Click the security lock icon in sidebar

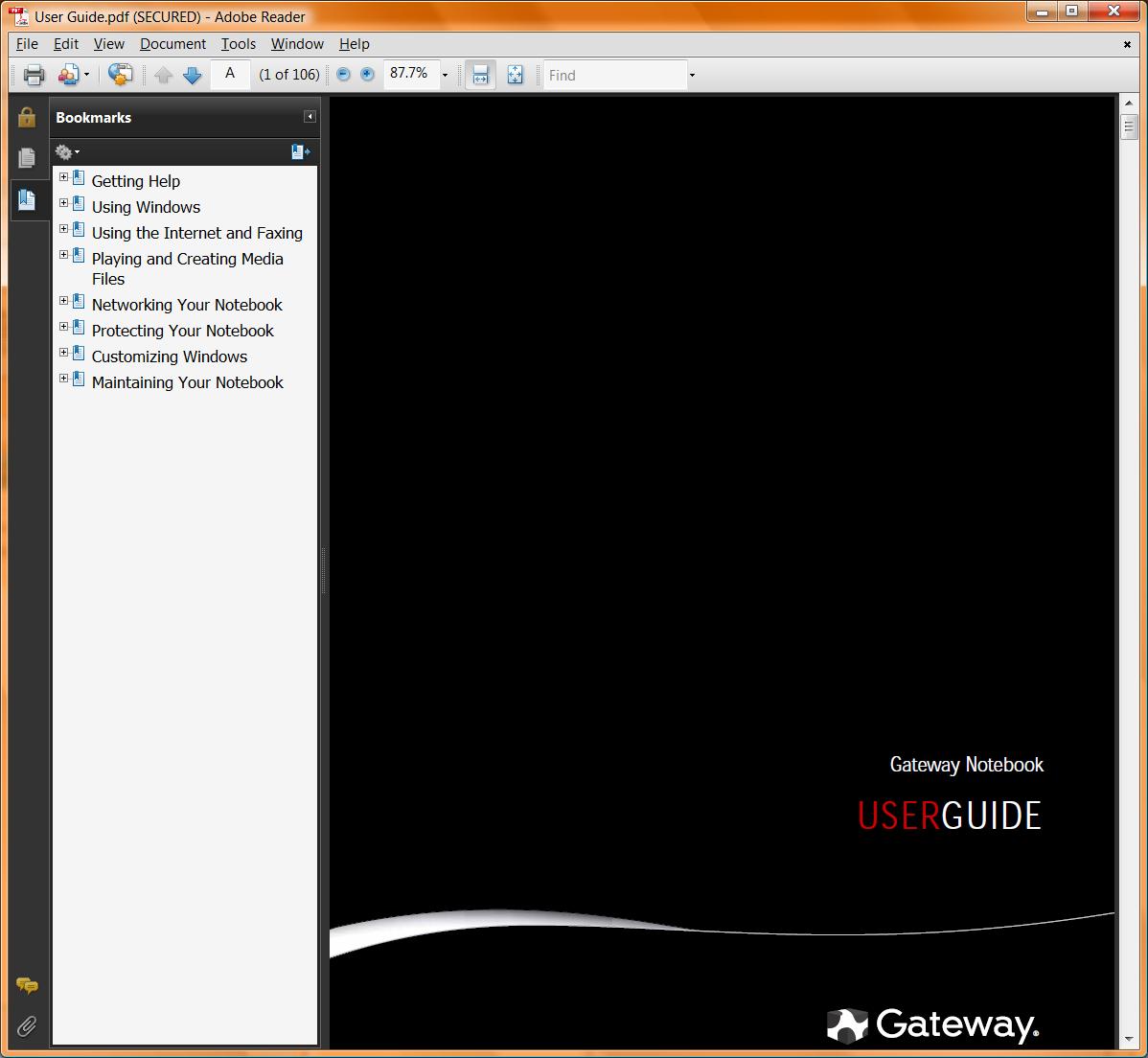[27, 117]
